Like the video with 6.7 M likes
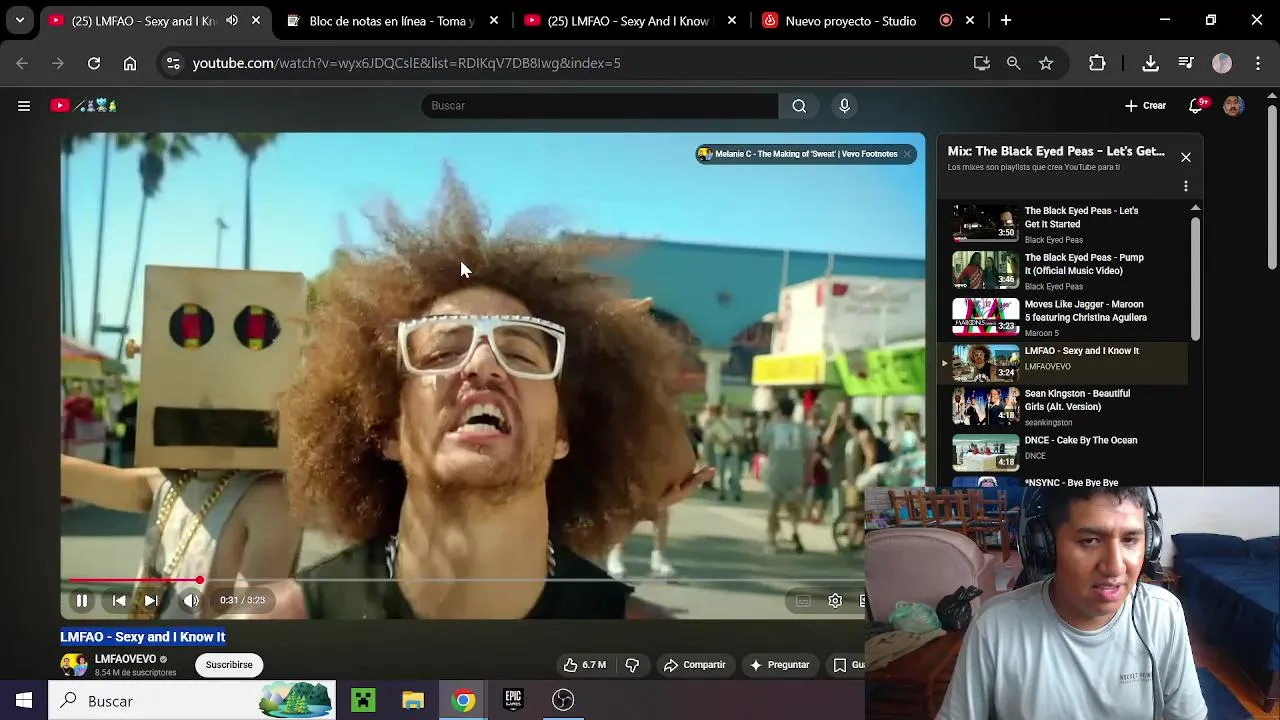 tap(584, 665)
